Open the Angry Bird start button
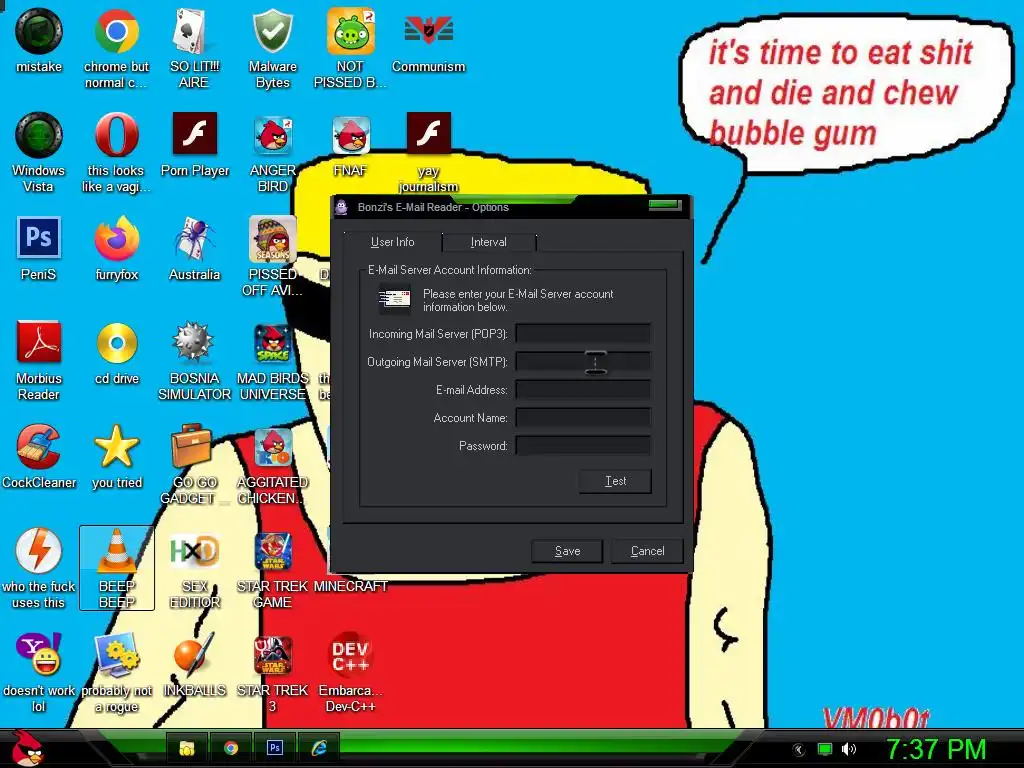The height and width of the screenshot is (768, 1024). [27, 748]
